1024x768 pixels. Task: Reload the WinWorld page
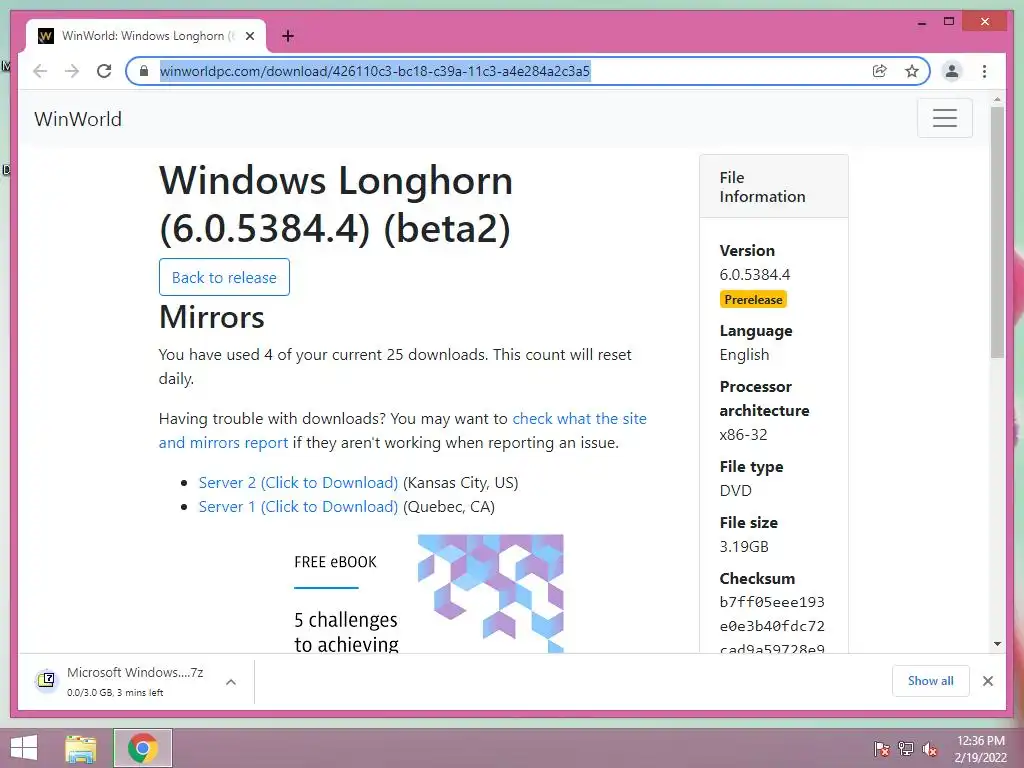(x=104, y=71)
